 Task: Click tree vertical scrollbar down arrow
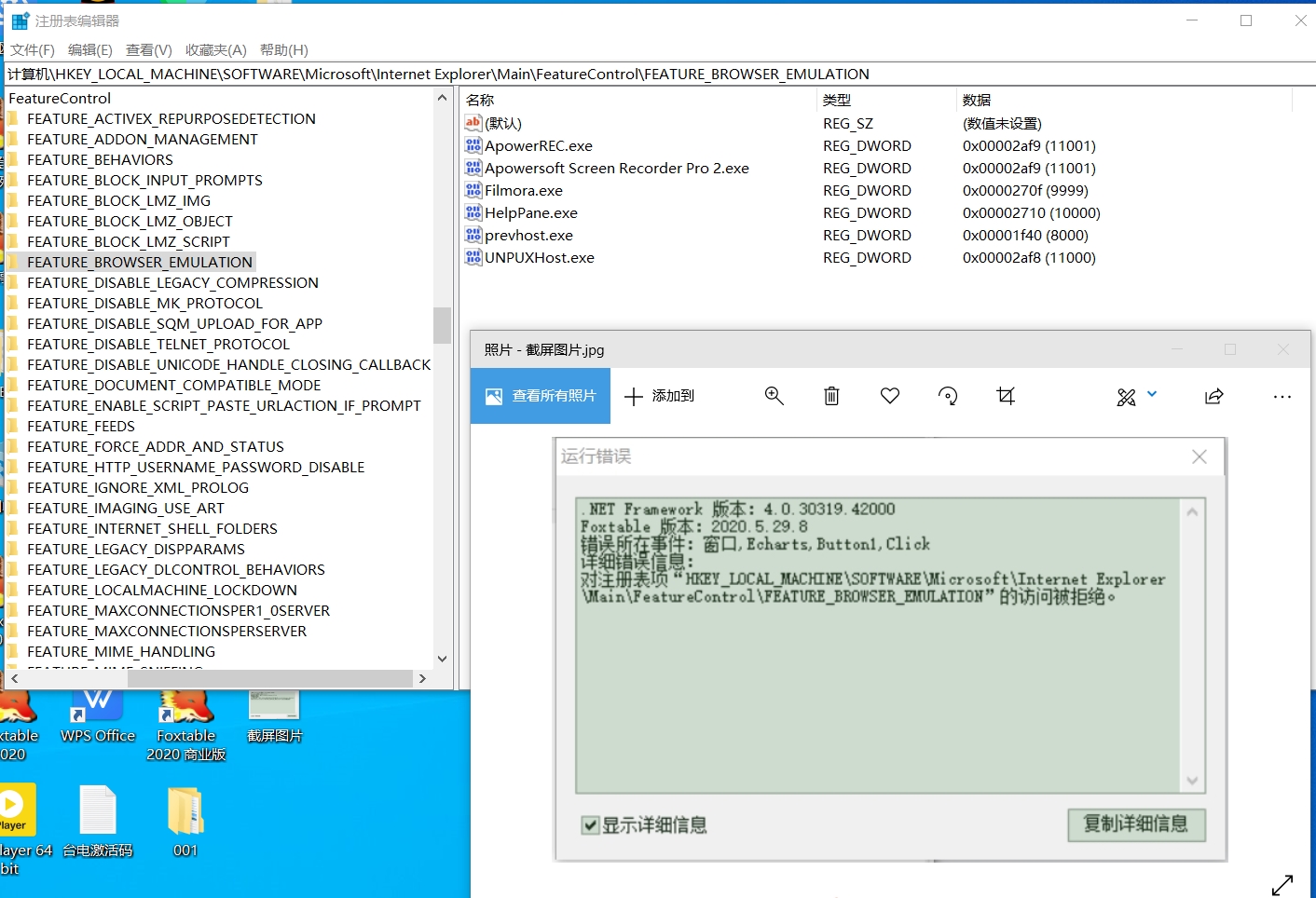point(443,659)
